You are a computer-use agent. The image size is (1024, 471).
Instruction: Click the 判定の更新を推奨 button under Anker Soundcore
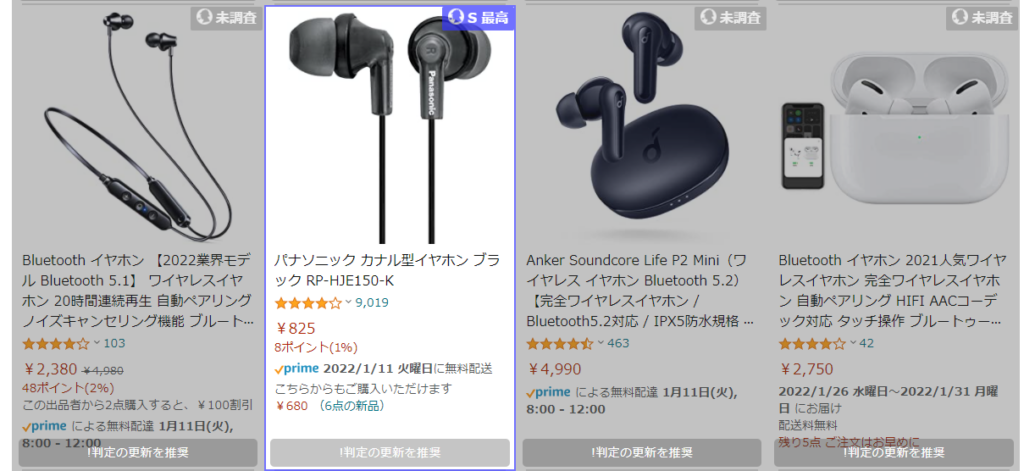(642, 453)
